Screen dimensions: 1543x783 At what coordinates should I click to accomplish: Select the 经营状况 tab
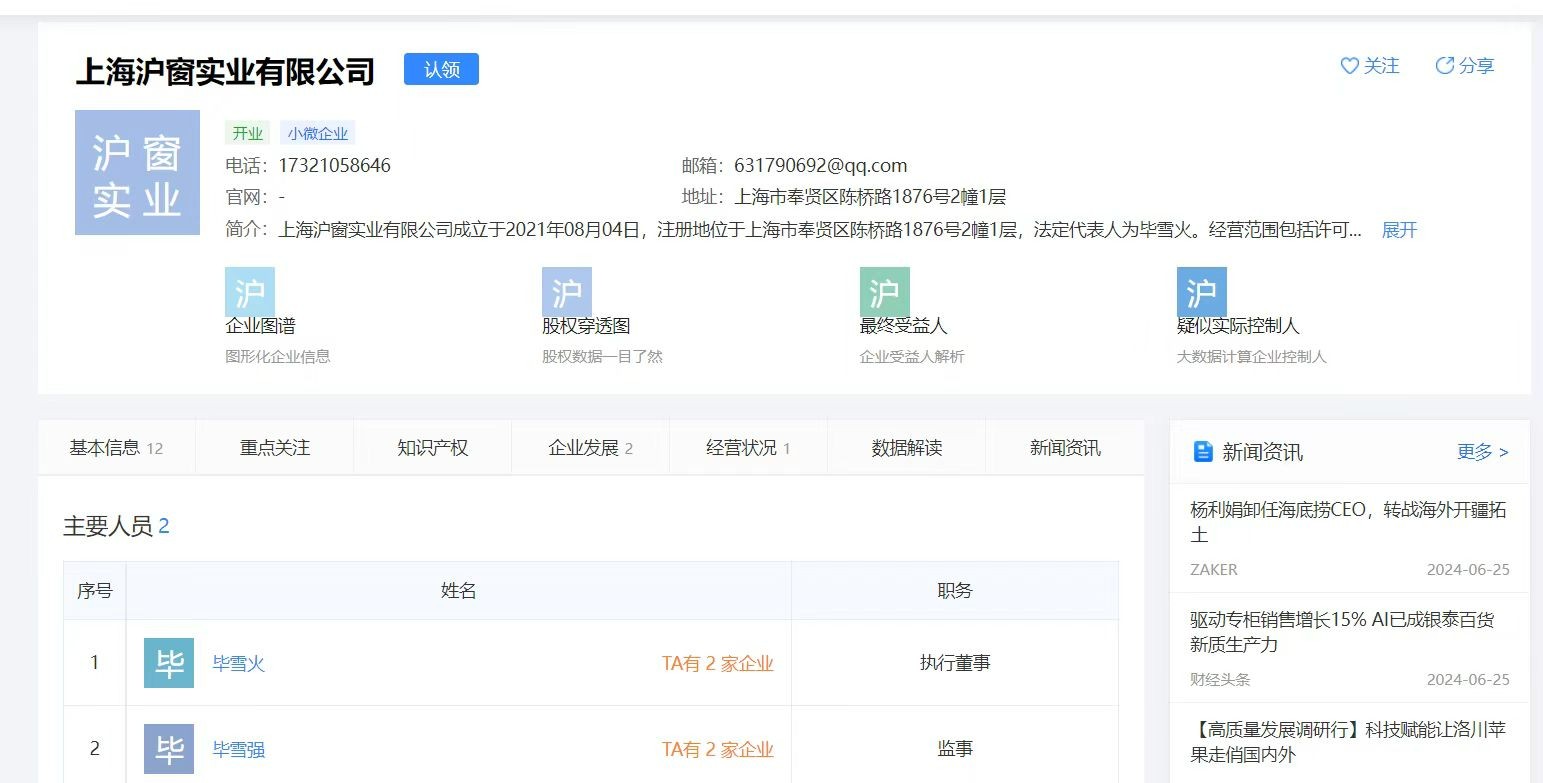(x=747, y=448)
